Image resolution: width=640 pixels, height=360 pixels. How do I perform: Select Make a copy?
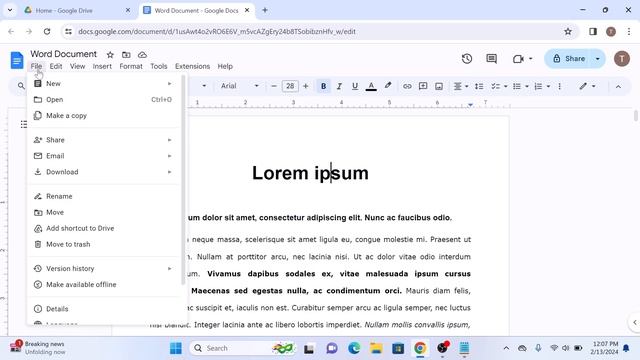click(x=104, y=116)
